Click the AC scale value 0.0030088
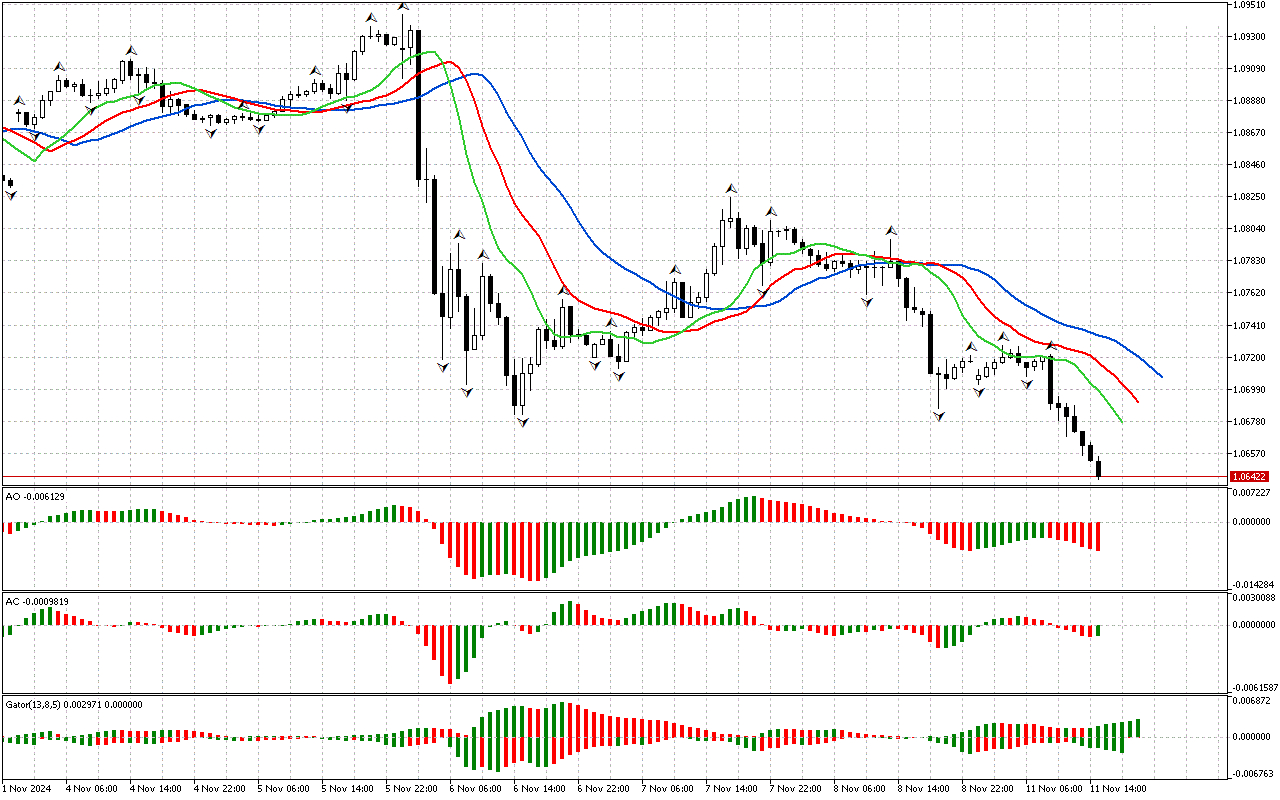 [x=1253, y=598]
